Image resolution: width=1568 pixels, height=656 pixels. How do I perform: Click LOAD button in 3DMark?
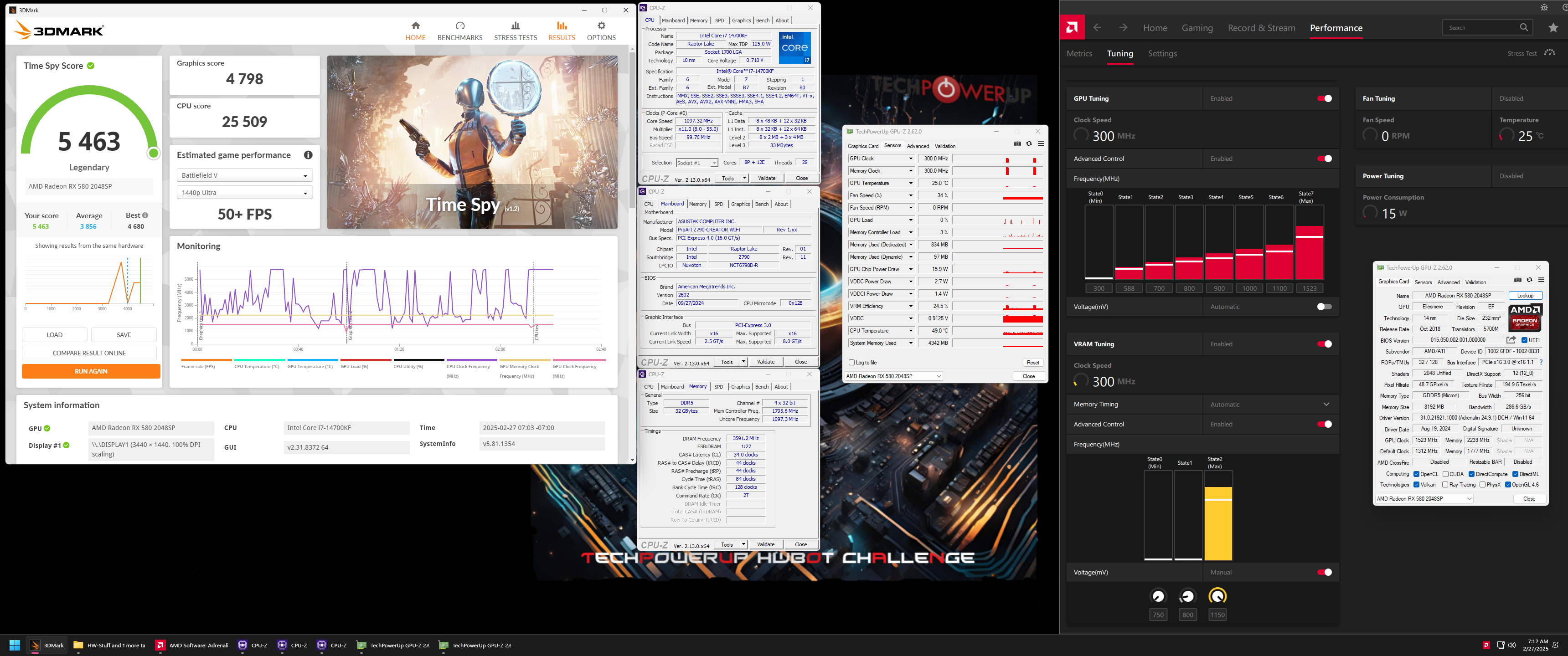tap(55, 335)
